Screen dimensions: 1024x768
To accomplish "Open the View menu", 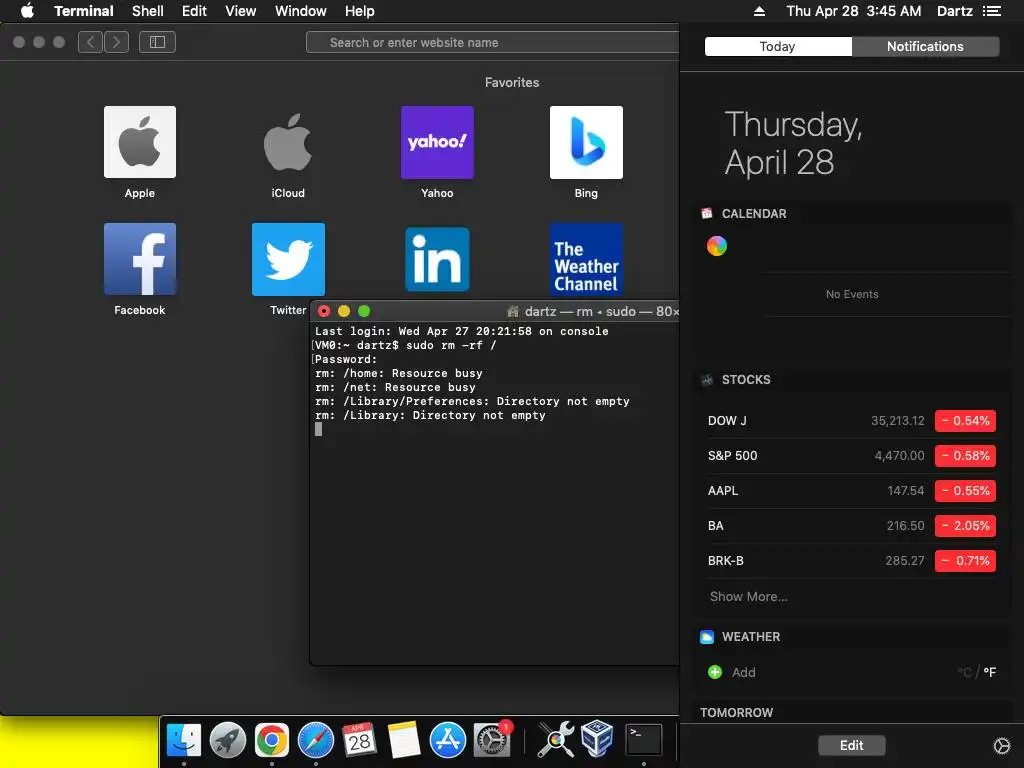I will 240,11.
